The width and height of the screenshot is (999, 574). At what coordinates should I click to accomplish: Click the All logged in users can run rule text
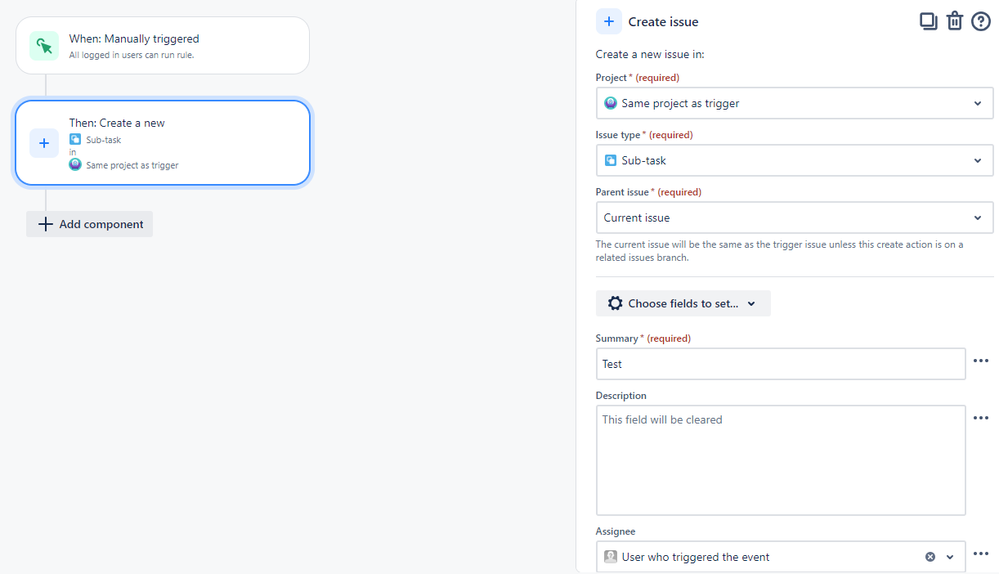(131, 55)
